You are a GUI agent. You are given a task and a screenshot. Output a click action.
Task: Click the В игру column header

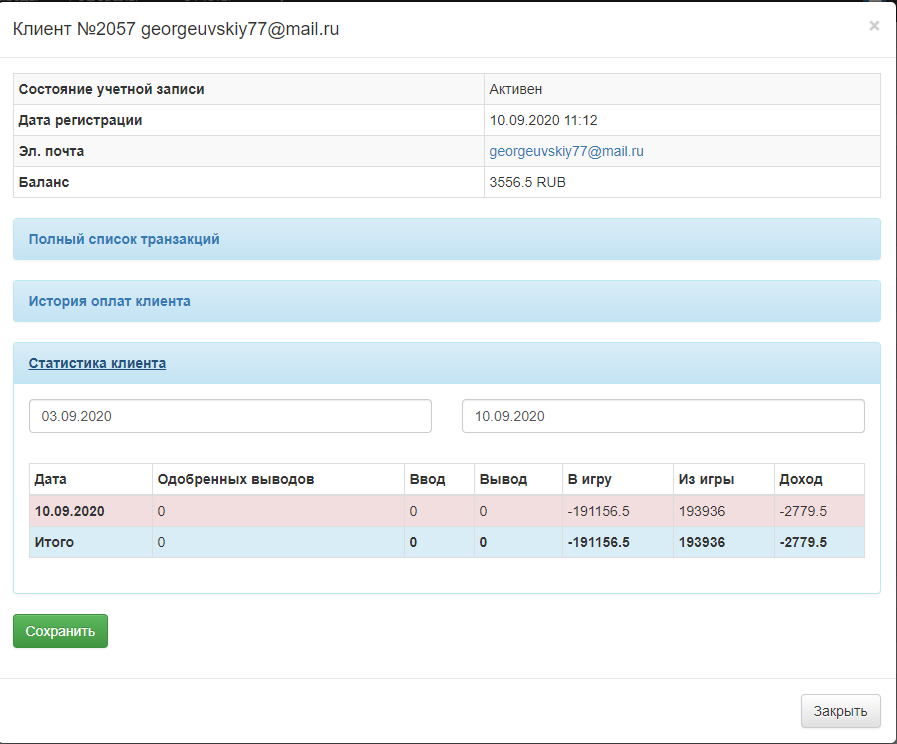[589, 480]
